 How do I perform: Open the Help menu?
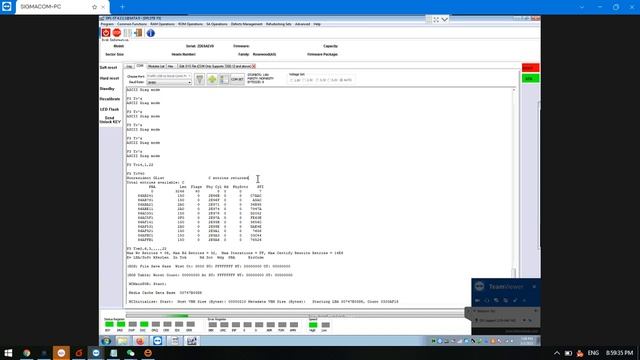pos(317,24)
